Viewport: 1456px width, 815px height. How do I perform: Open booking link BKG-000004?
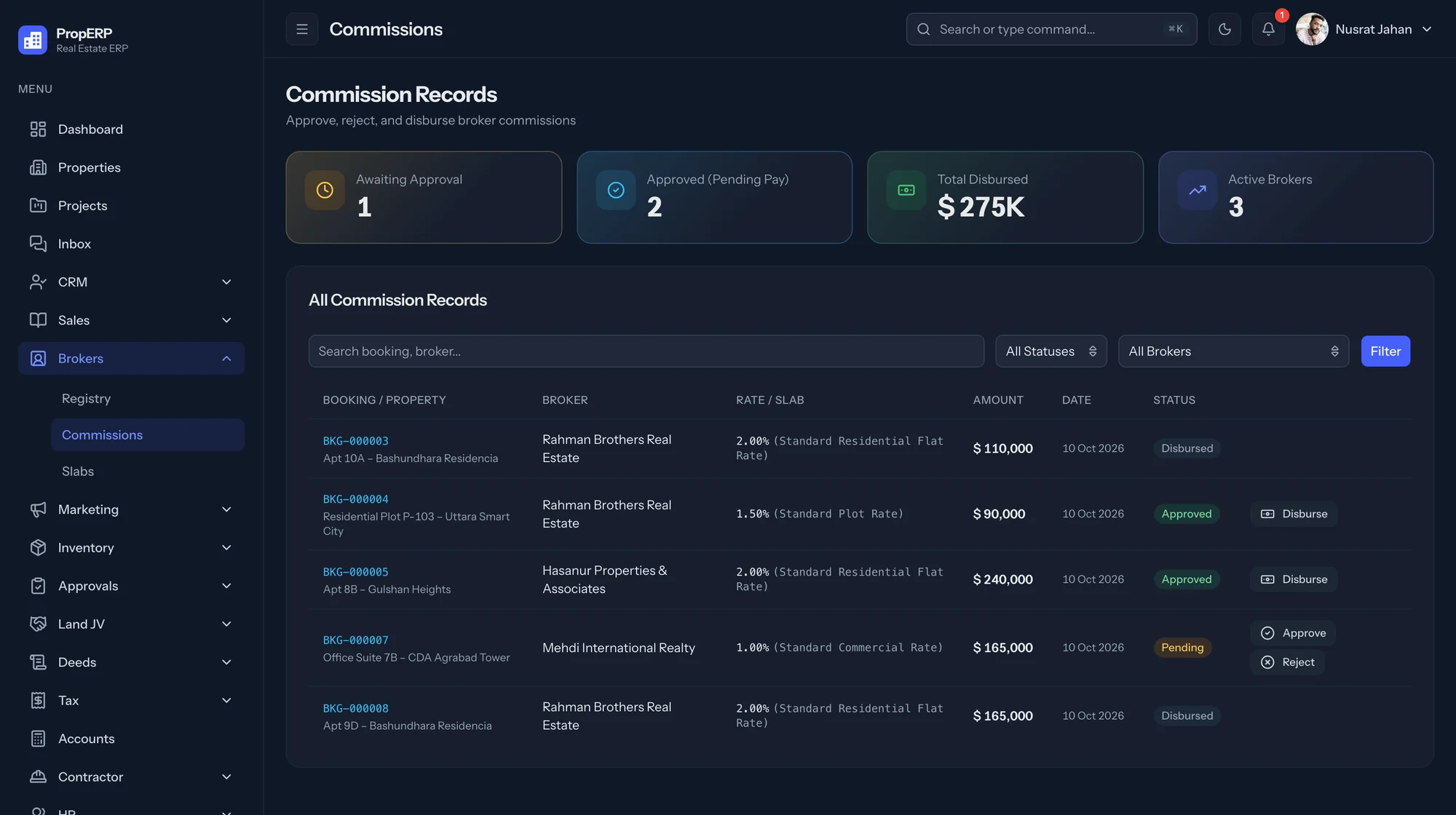355,499
